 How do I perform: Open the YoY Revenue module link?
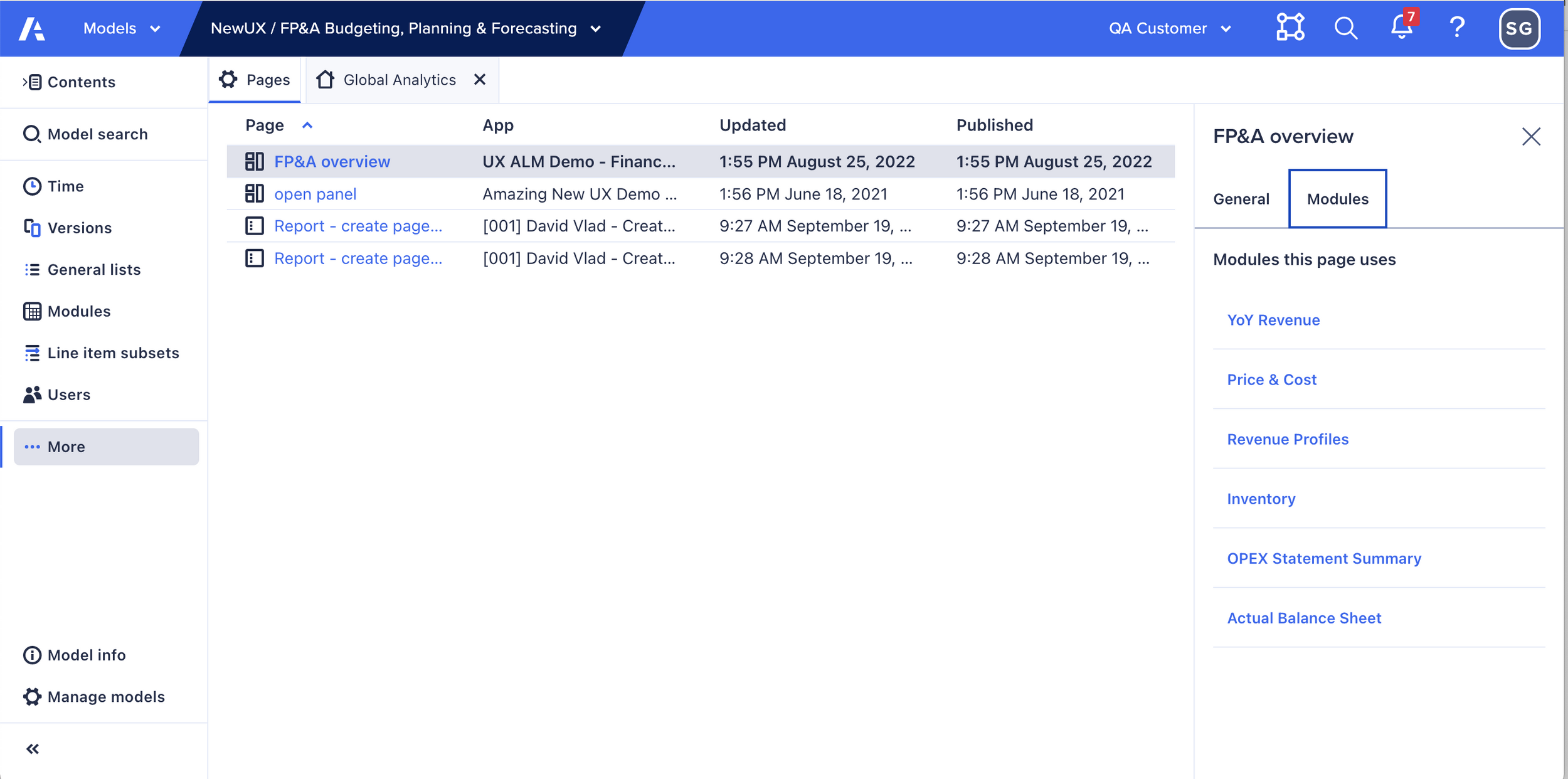point(1273,320)
